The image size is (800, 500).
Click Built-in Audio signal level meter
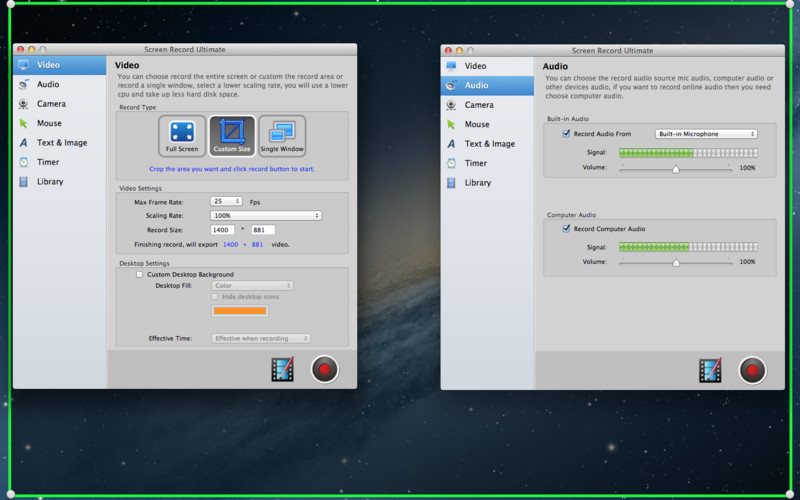tap(688, 153)
